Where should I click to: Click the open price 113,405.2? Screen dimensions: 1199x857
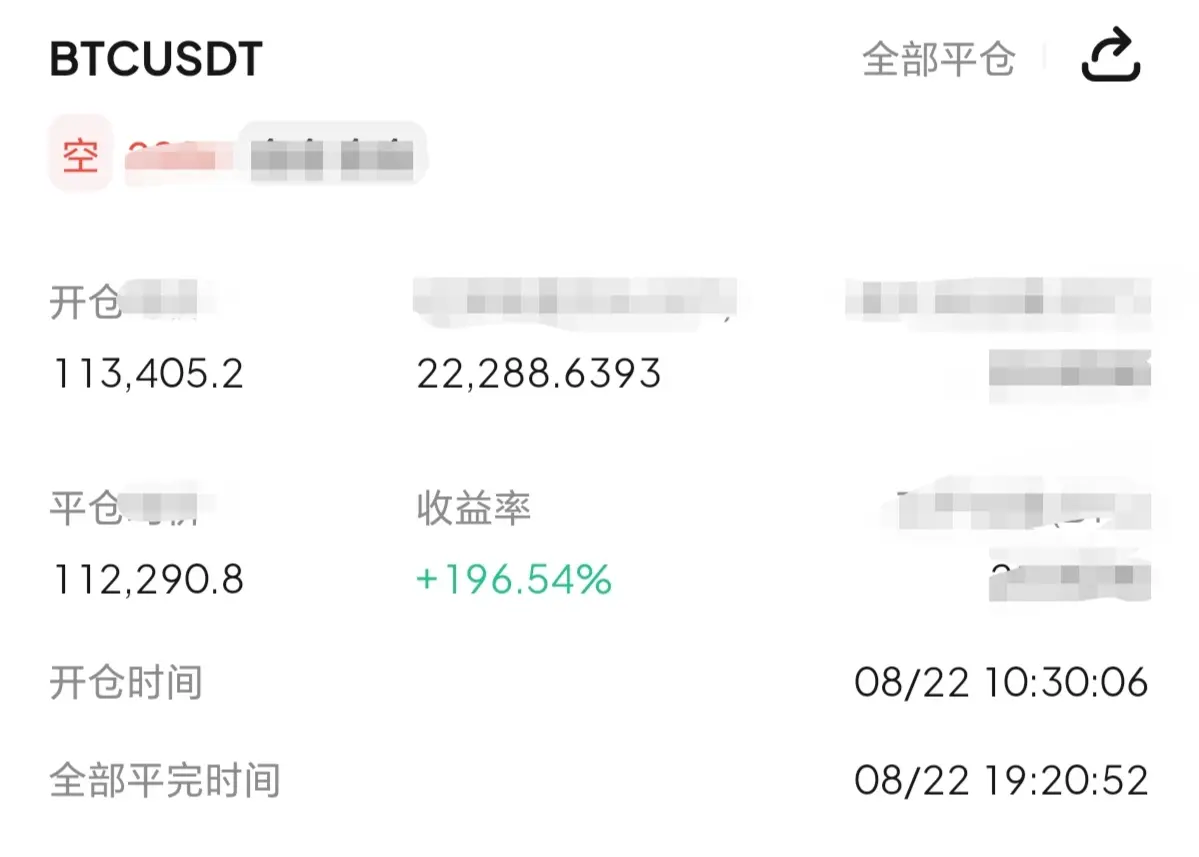[148, 374]
